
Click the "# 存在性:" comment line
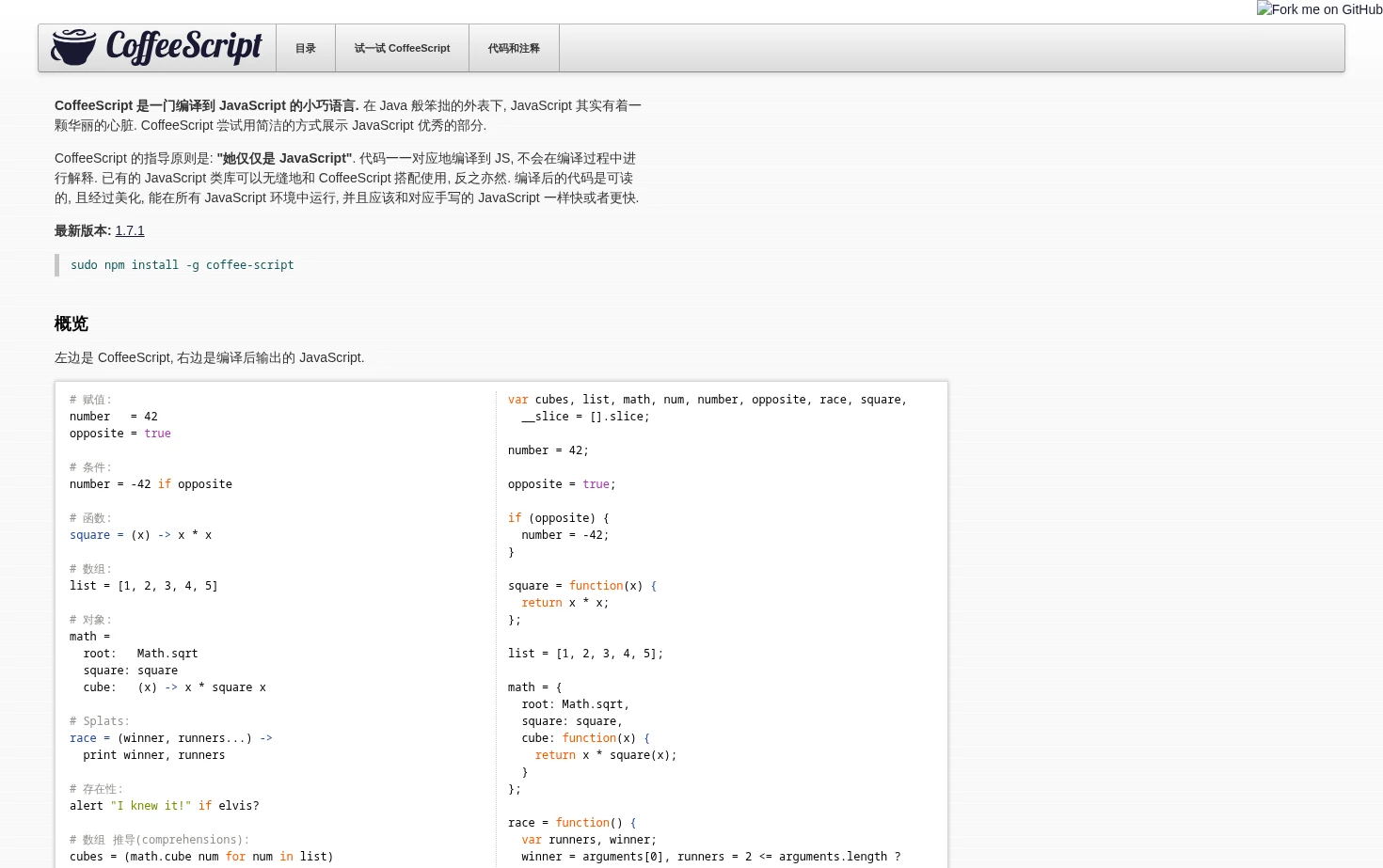(97, 789)
